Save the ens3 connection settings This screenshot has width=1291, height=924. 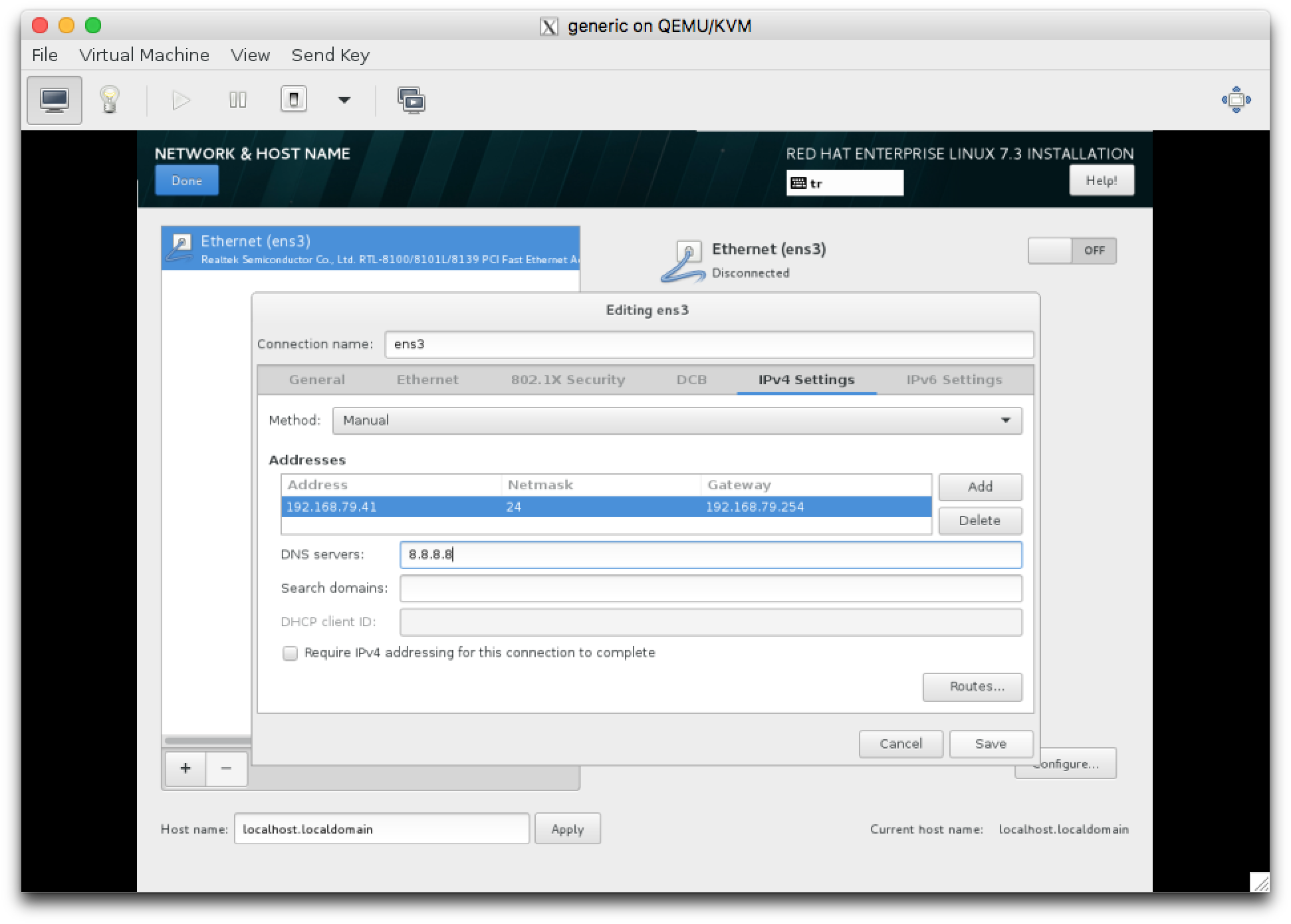[991, 744]
